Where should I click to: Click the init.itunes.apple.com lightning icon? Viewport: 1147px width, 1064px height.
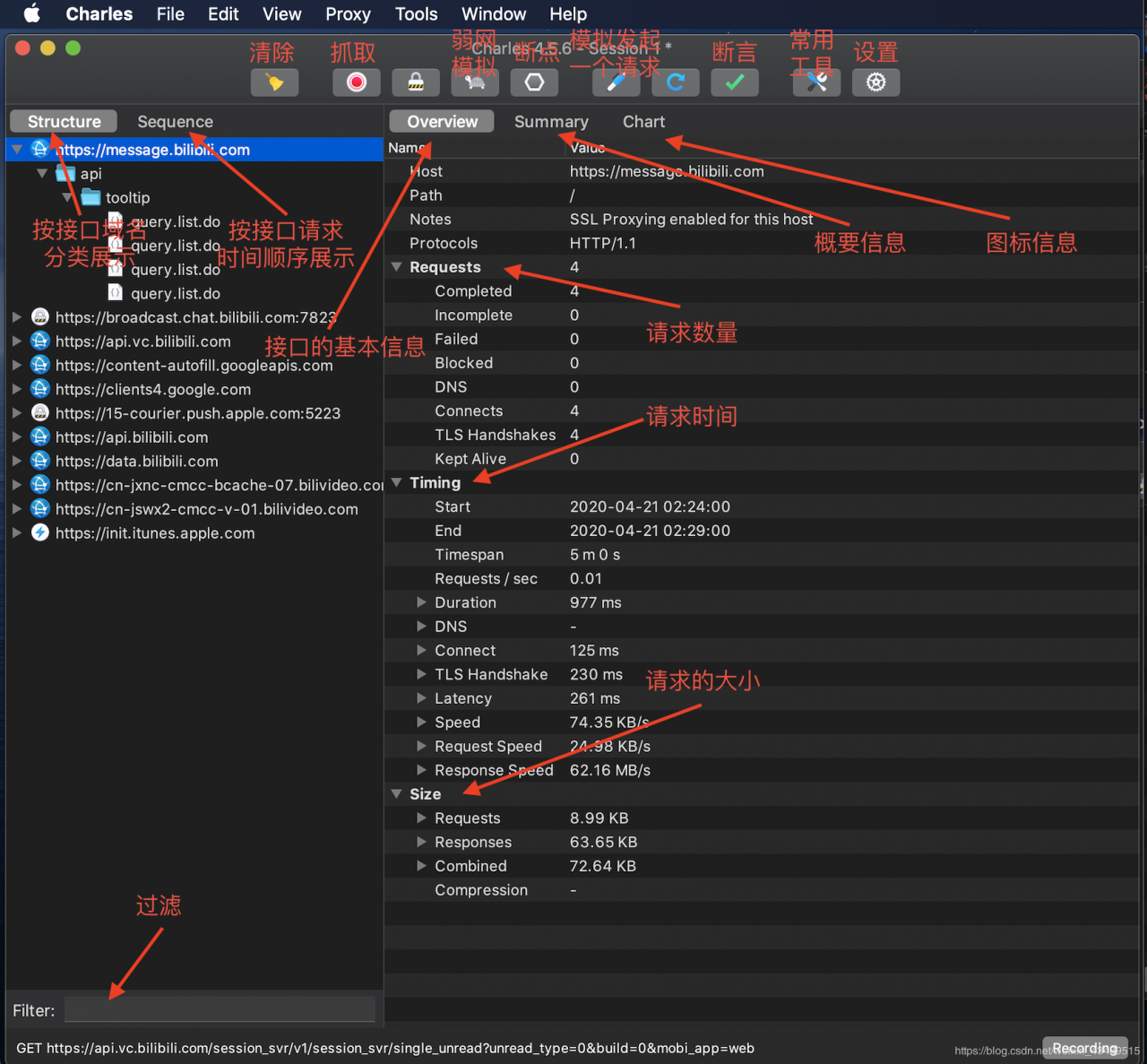pyautogui.click(x=40, y=532)
